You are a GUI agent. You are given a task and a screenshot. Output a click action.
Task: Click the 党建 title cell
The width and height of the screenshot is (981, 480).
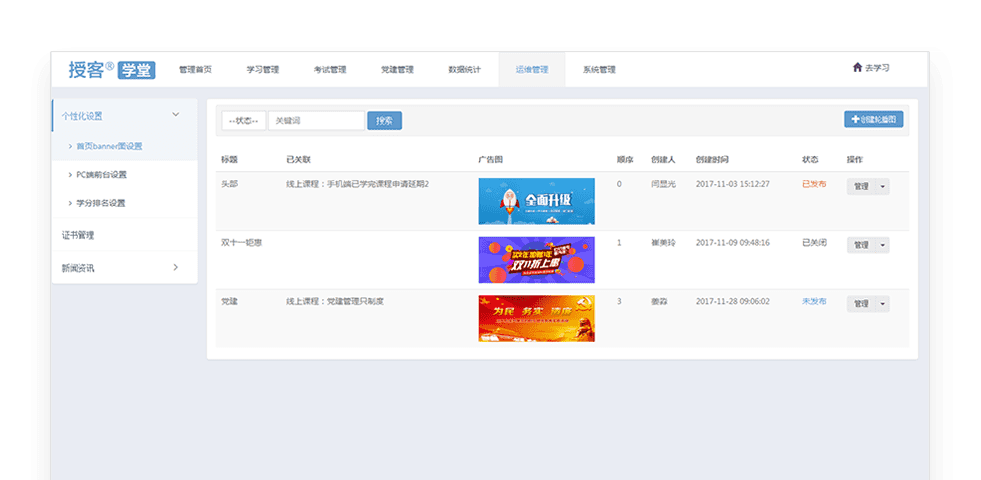[x=229, y=301]
